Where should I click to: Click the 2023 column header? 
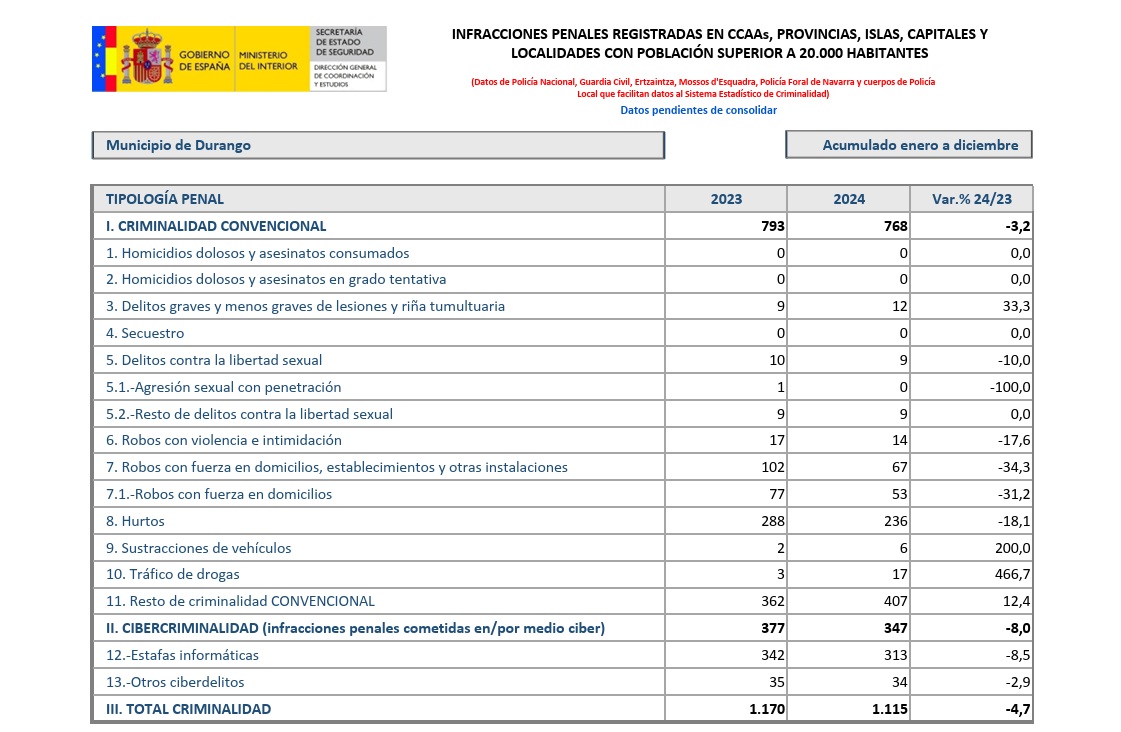[726, 199]
